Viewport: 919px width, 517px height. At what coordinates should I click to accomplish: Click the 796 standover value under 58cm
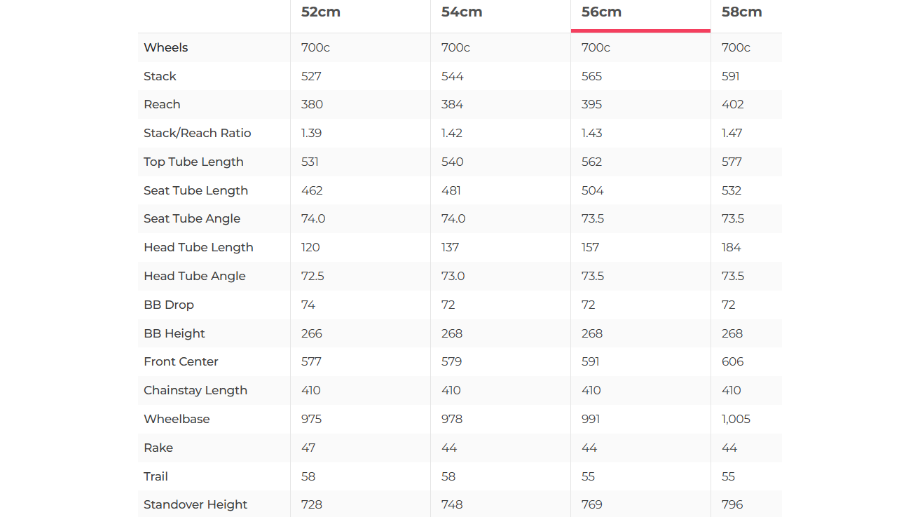pos(733,505)
